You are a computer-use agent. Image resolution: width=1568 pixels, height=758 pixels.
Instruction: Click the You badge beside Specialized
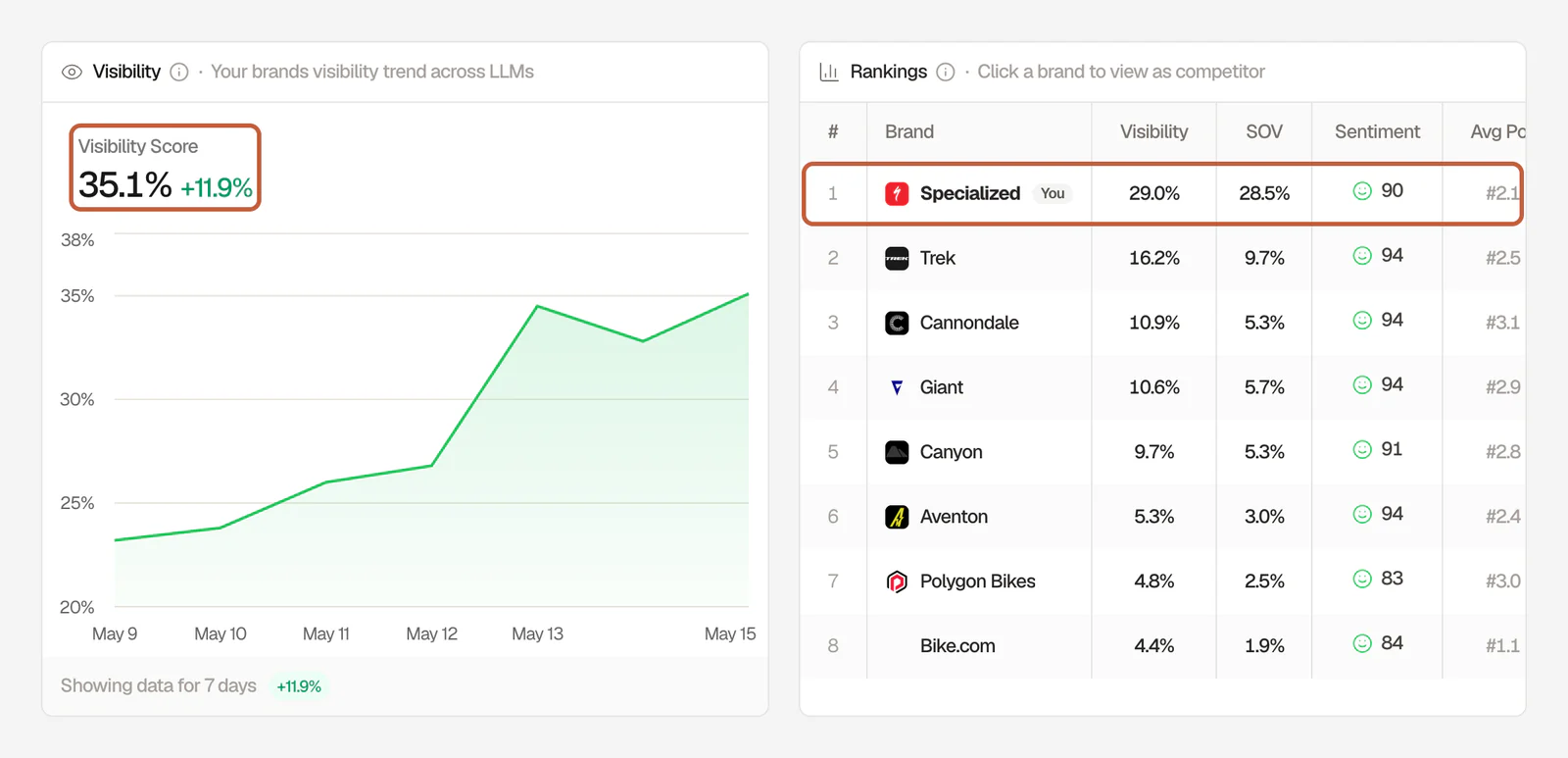[x=1053, y=193]
